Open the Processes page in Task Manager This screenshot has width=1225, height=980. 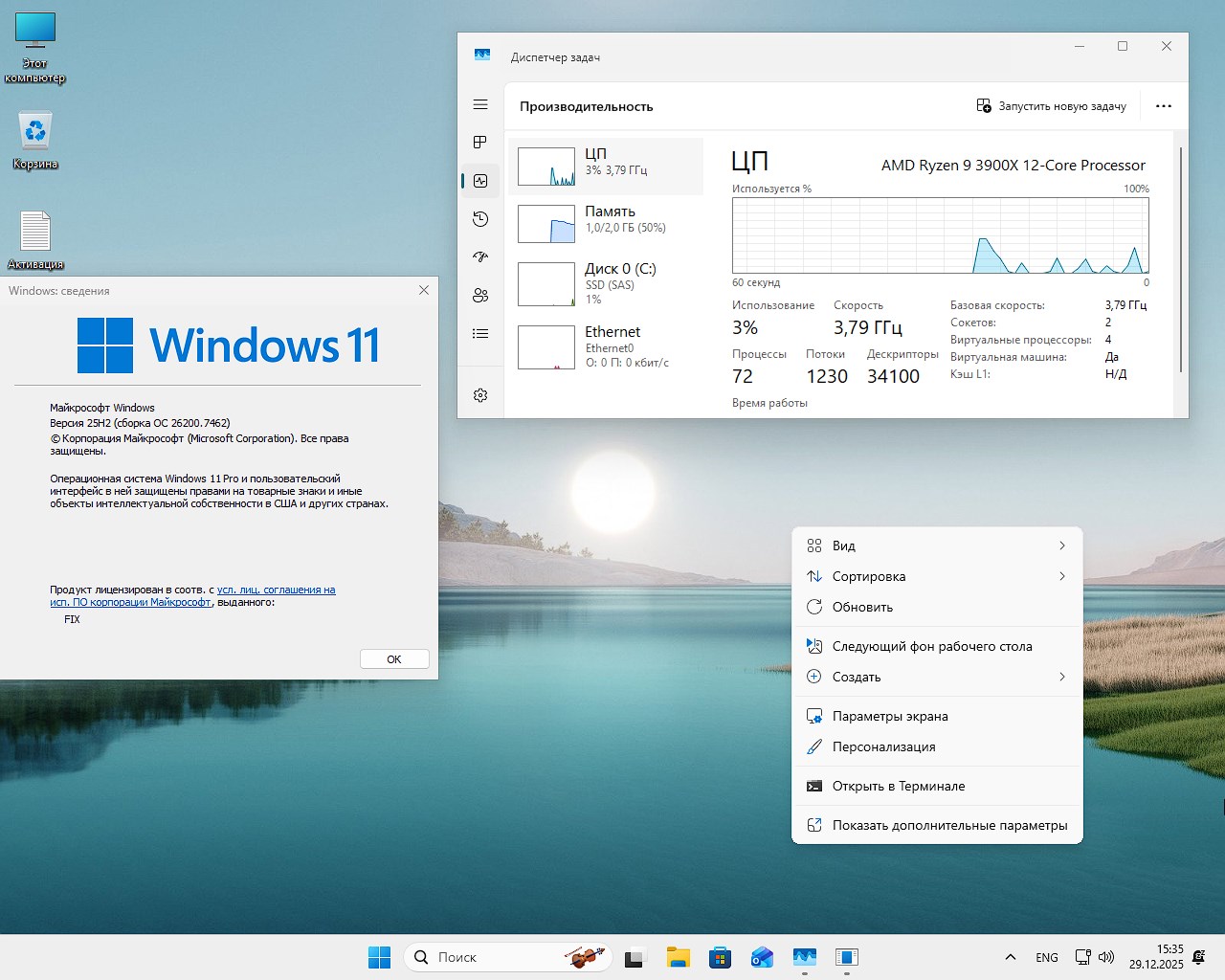click(479, 142)
